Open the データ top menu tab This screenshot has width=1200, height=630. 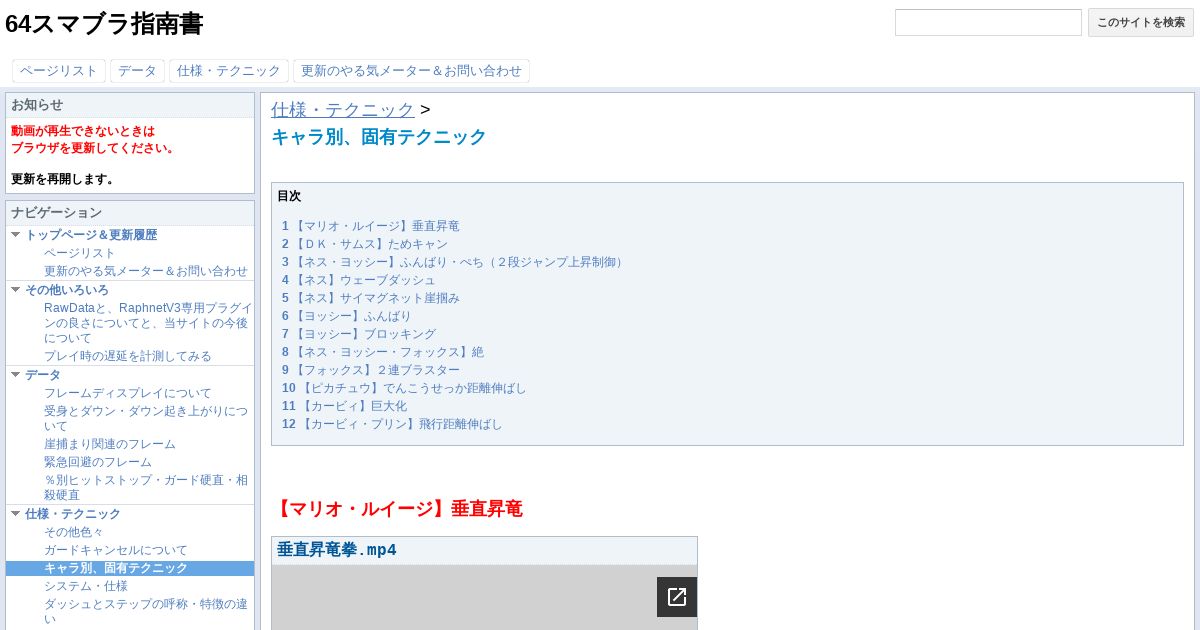click(137, 71)
